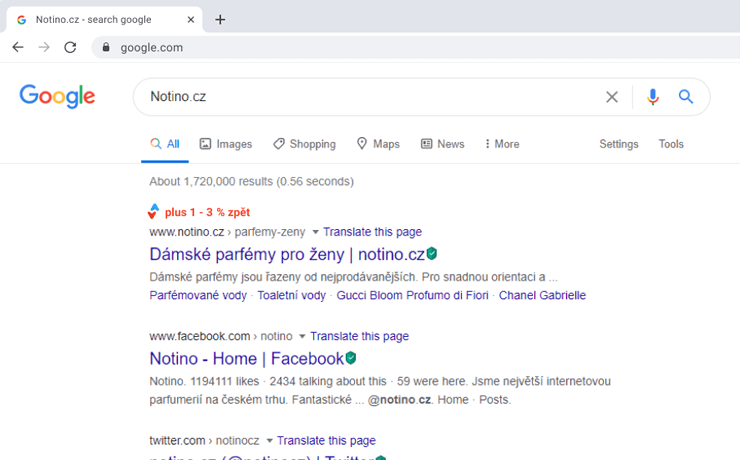Open the Toaletní vody sitelink

292,295
